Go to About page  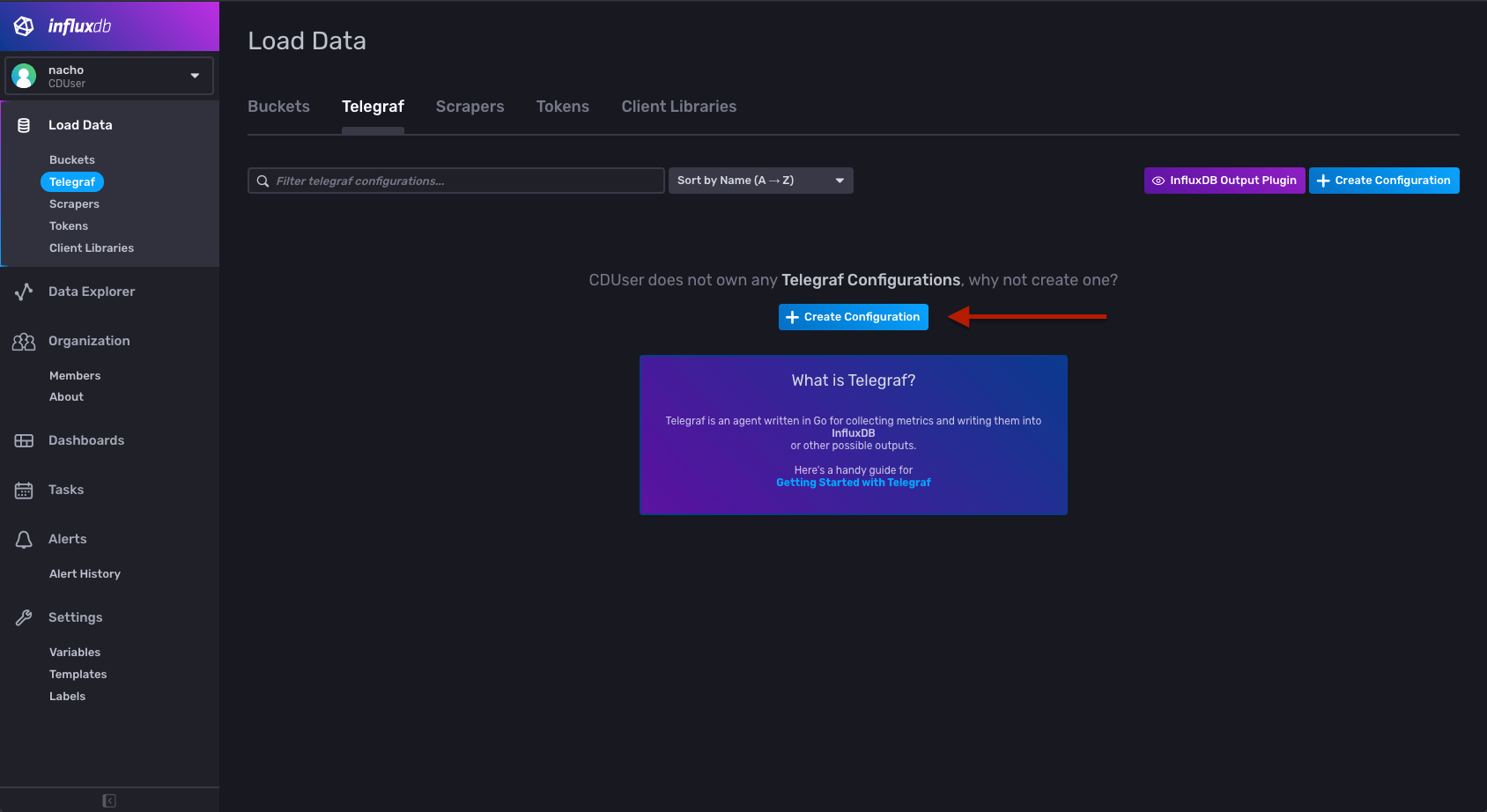pyautogui.click(x=66, y=397)
